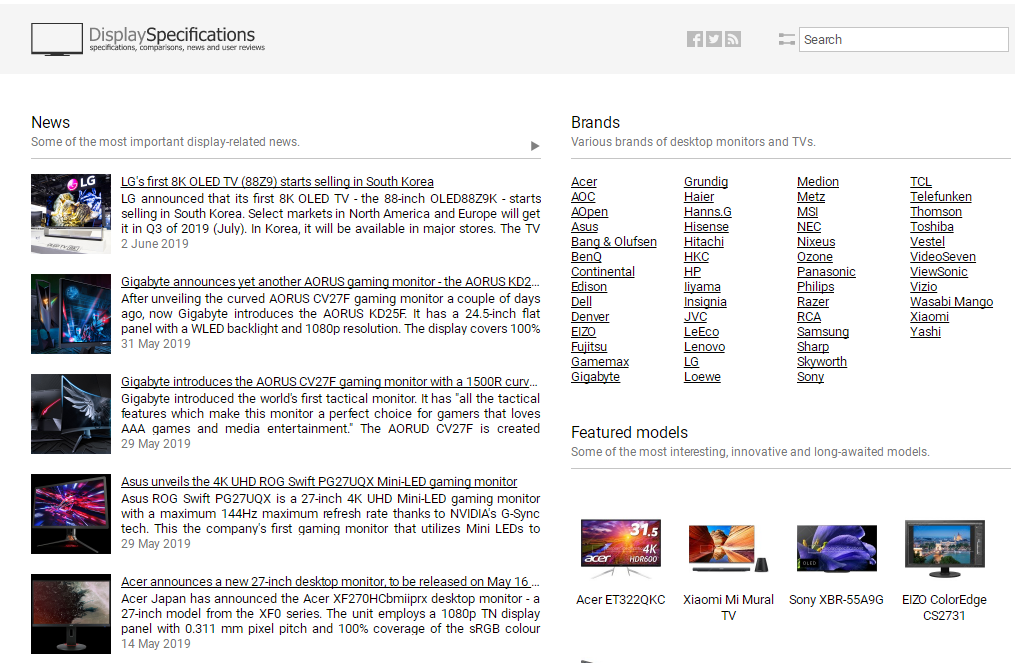Click the Acer 27-inch monitor news thumbnail
This screenshot has height=663, width=1015.
coord(71,614)
